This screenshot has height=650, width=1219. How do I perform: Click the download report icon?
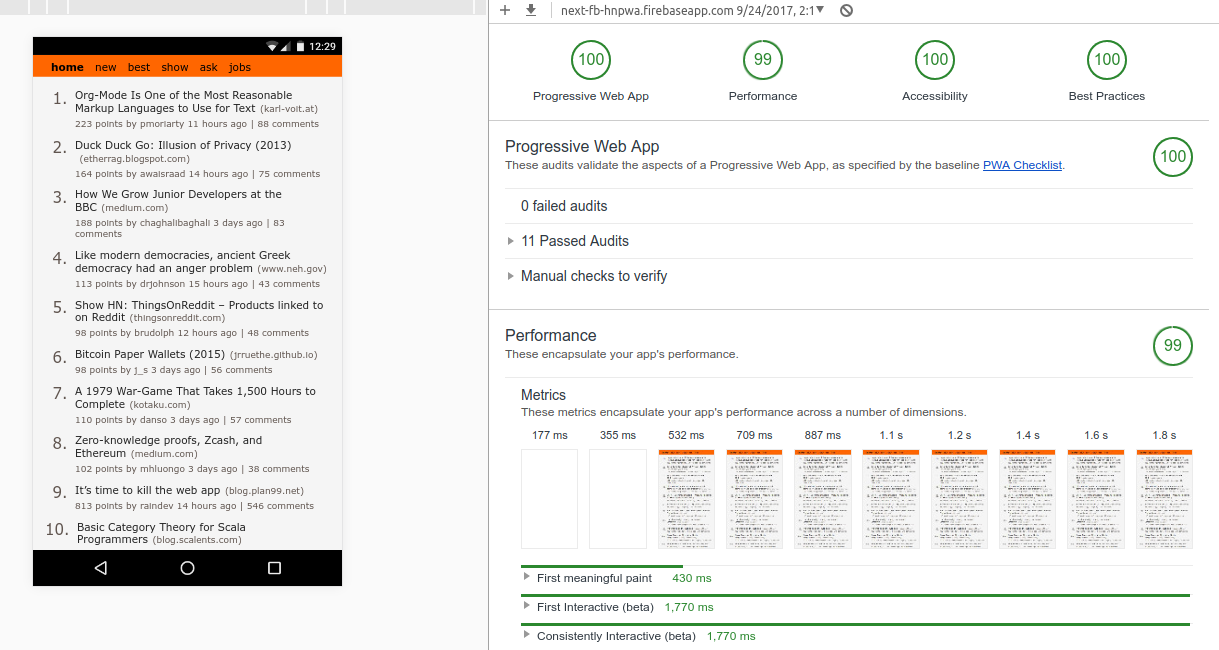coord(531,10)
